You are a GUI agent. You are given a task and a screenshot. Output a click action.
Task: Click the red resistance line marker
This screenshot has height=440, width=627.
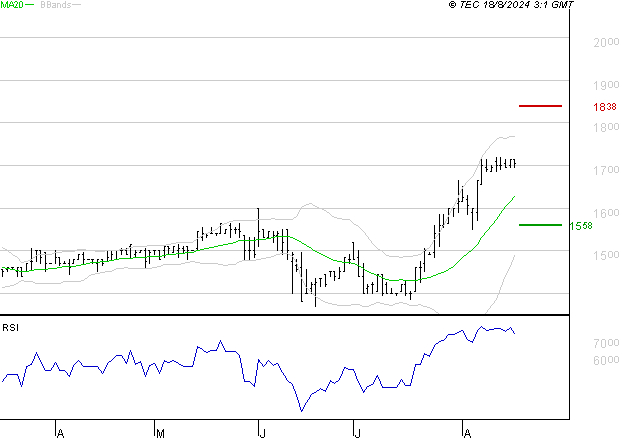click(540, 106)
